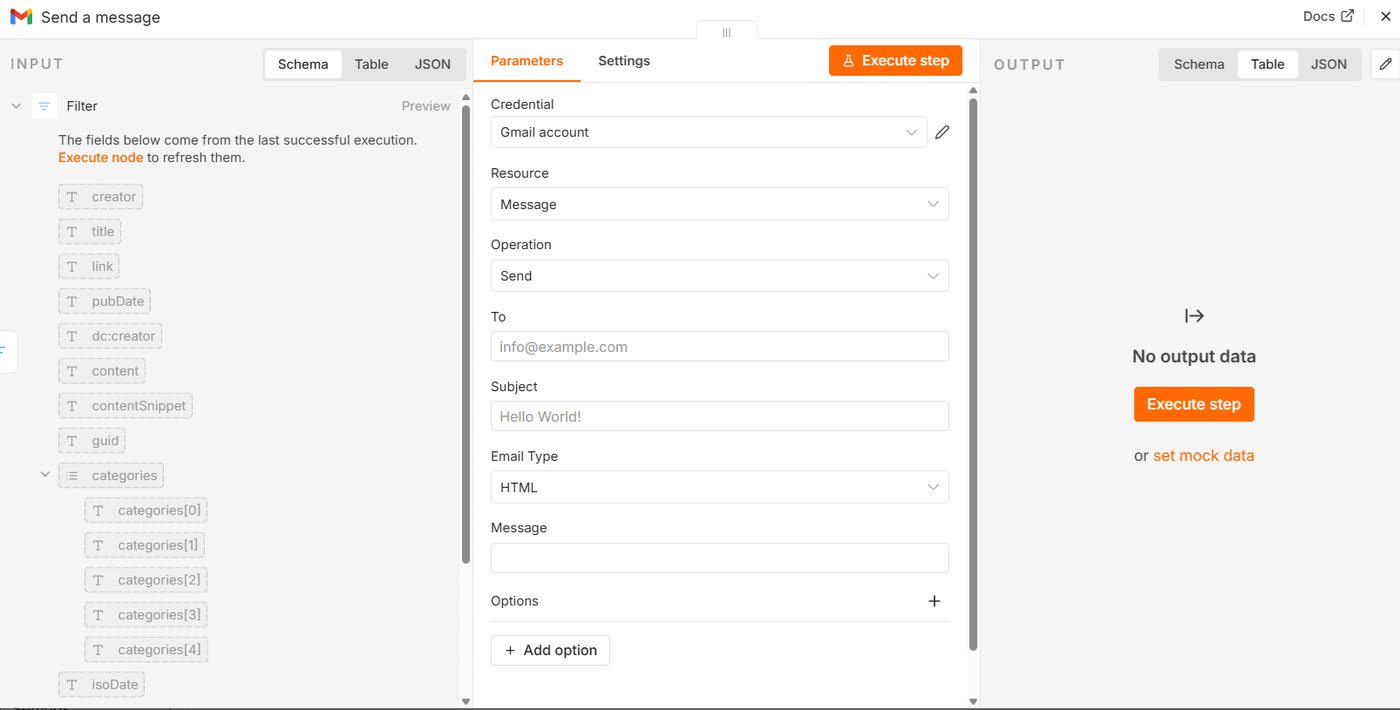Select the categories[3] schema field

tap(146, 615)
